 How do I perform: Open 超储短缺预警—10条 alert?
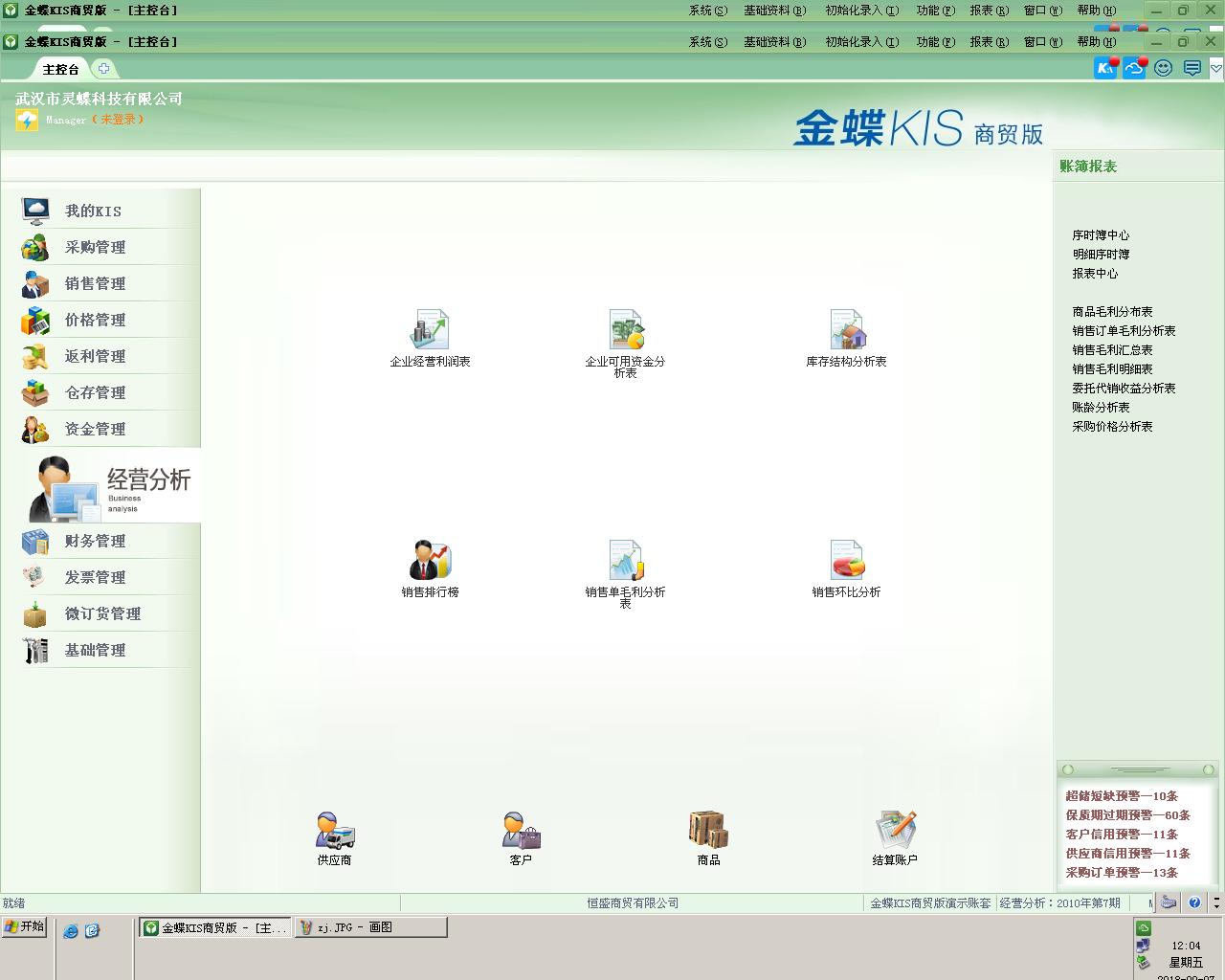coord(1122,795)
